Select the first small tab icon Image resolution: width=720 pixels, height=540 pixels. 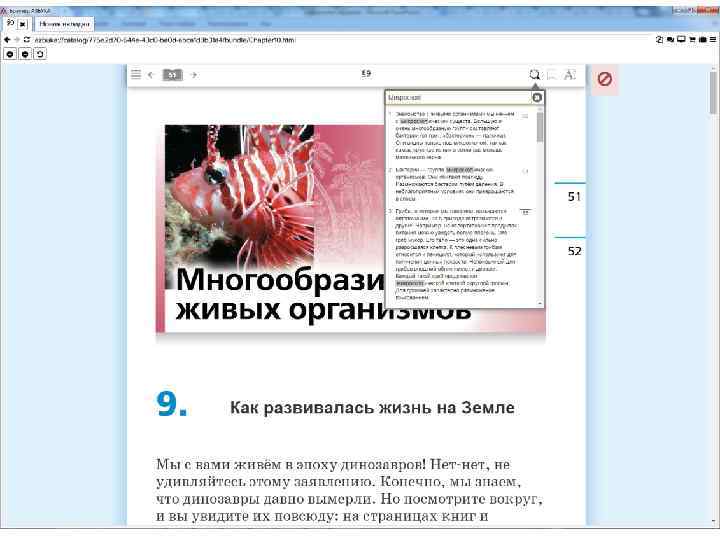point(11,23)
